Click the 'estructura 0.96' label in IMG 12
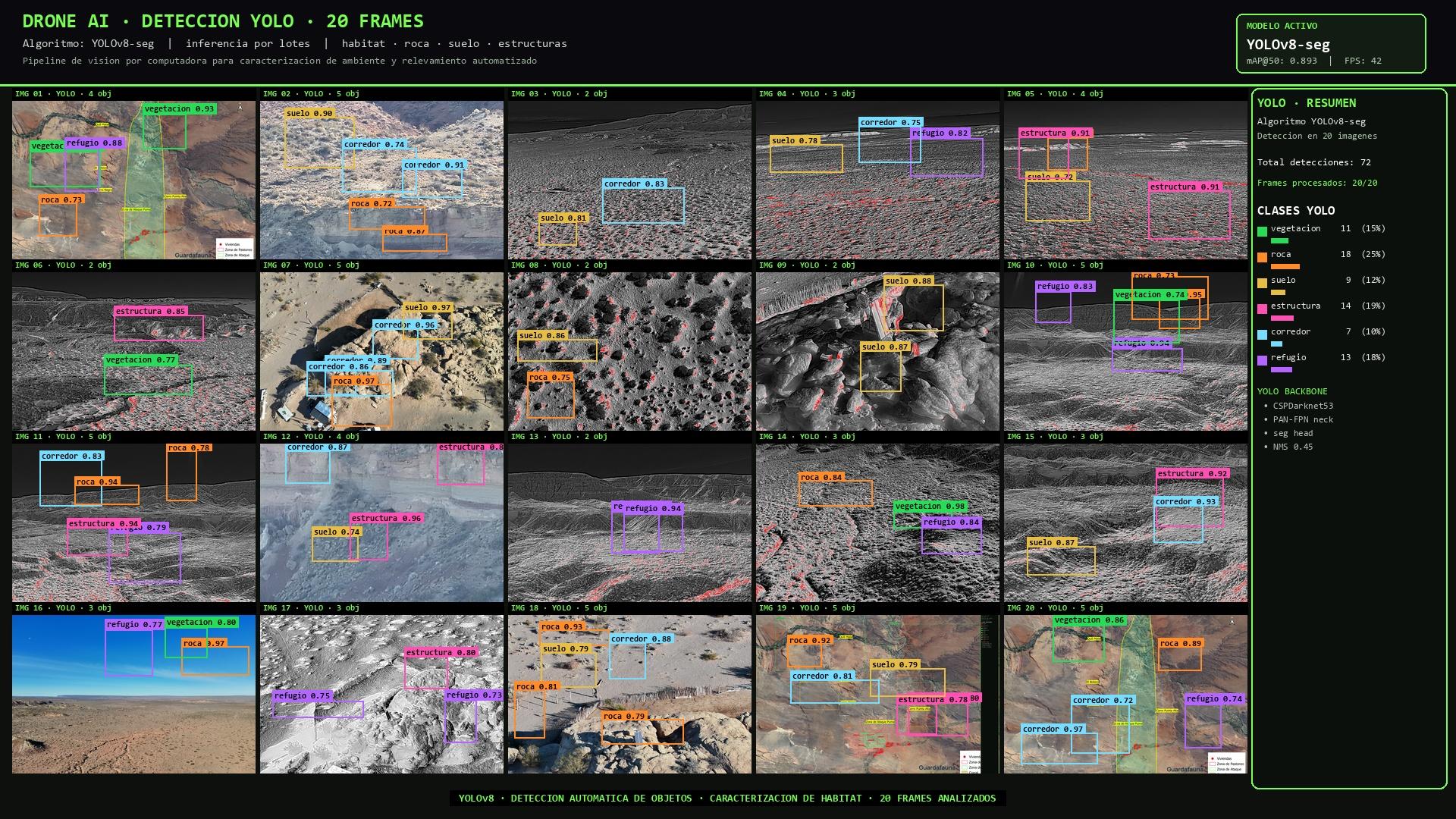The image size is (1456, 819). pos(386,518)
